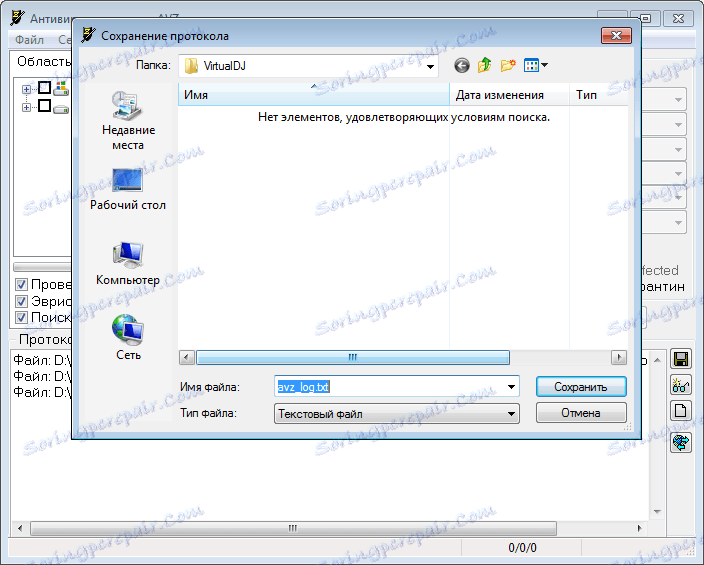Click the 0/0/0 status bar entry
This screenshot has height=565, width=704.
click(x=522, y=548)
